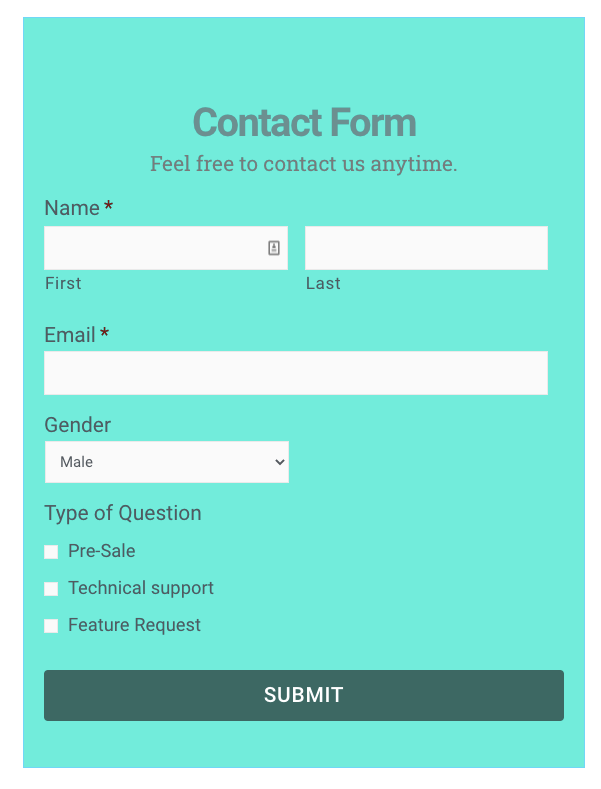Screen dimensions: 601x789
Task: Tick the Technical support checkbox
Action: pyautogui.click(x=51, y=589)
